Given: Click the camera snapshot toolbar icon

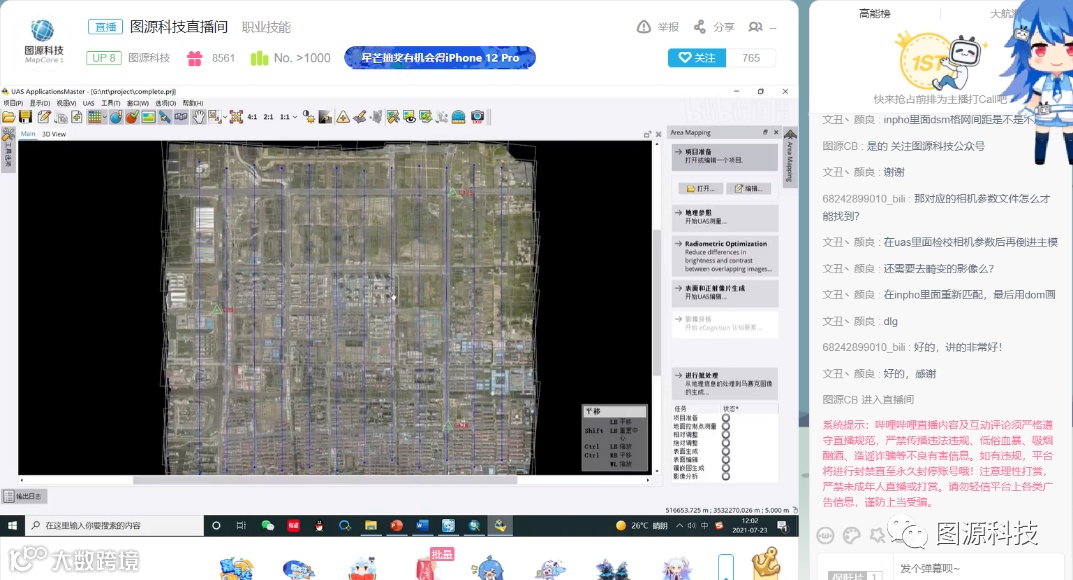Looking at the screenshot, I should pos(478,117).
